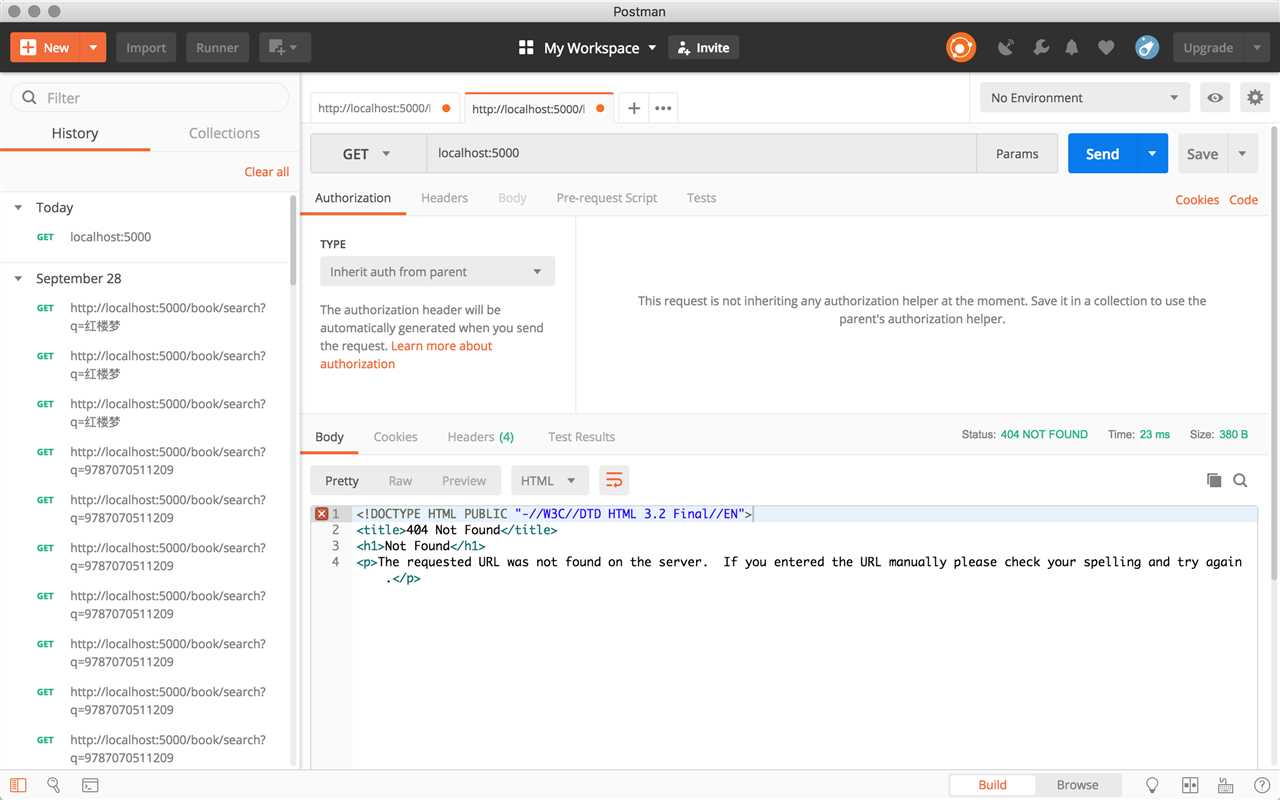
Task: Search within the response body
Action: click(1240, 481)
